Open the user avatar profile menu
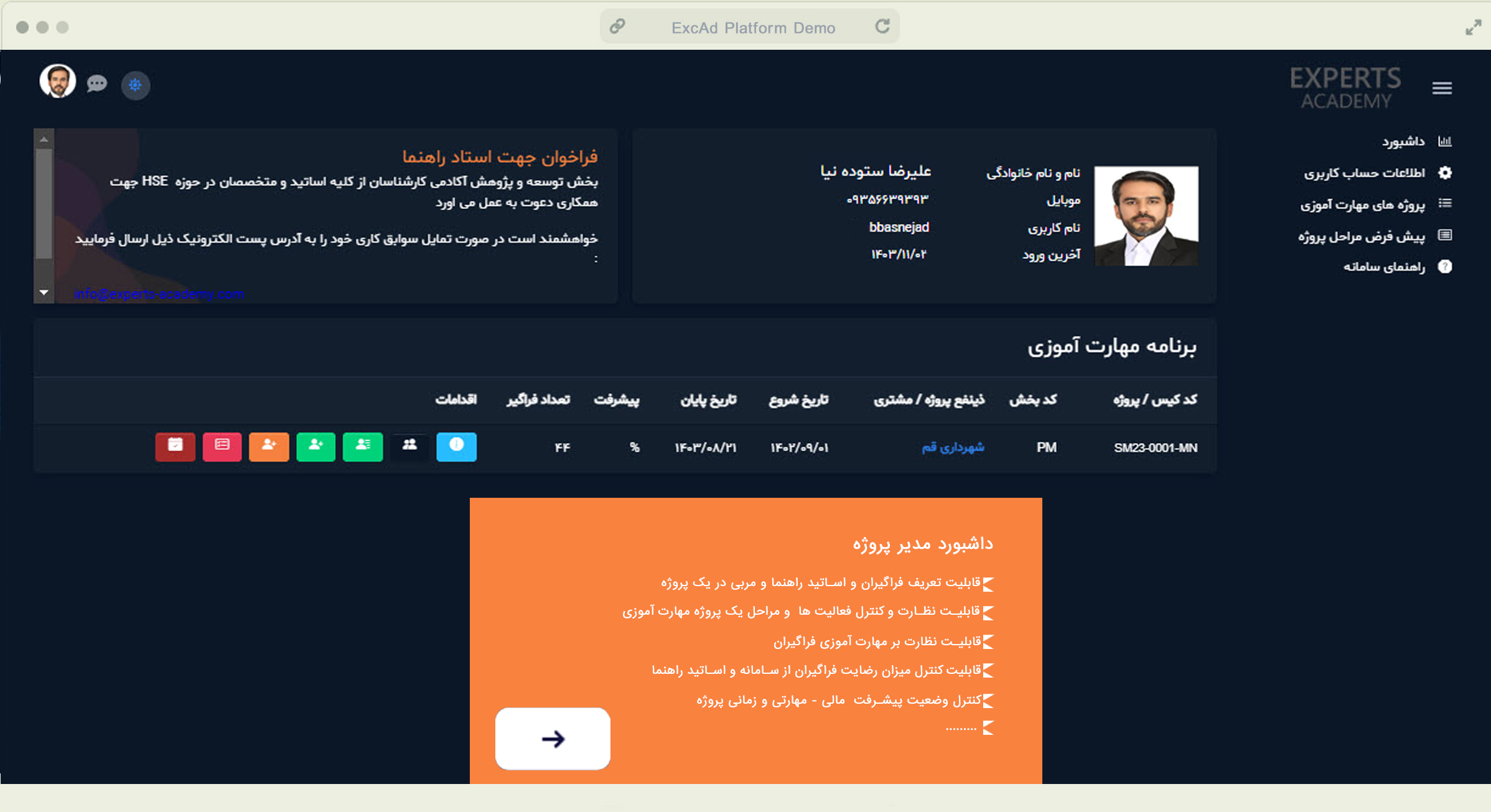 click(58, 81)
